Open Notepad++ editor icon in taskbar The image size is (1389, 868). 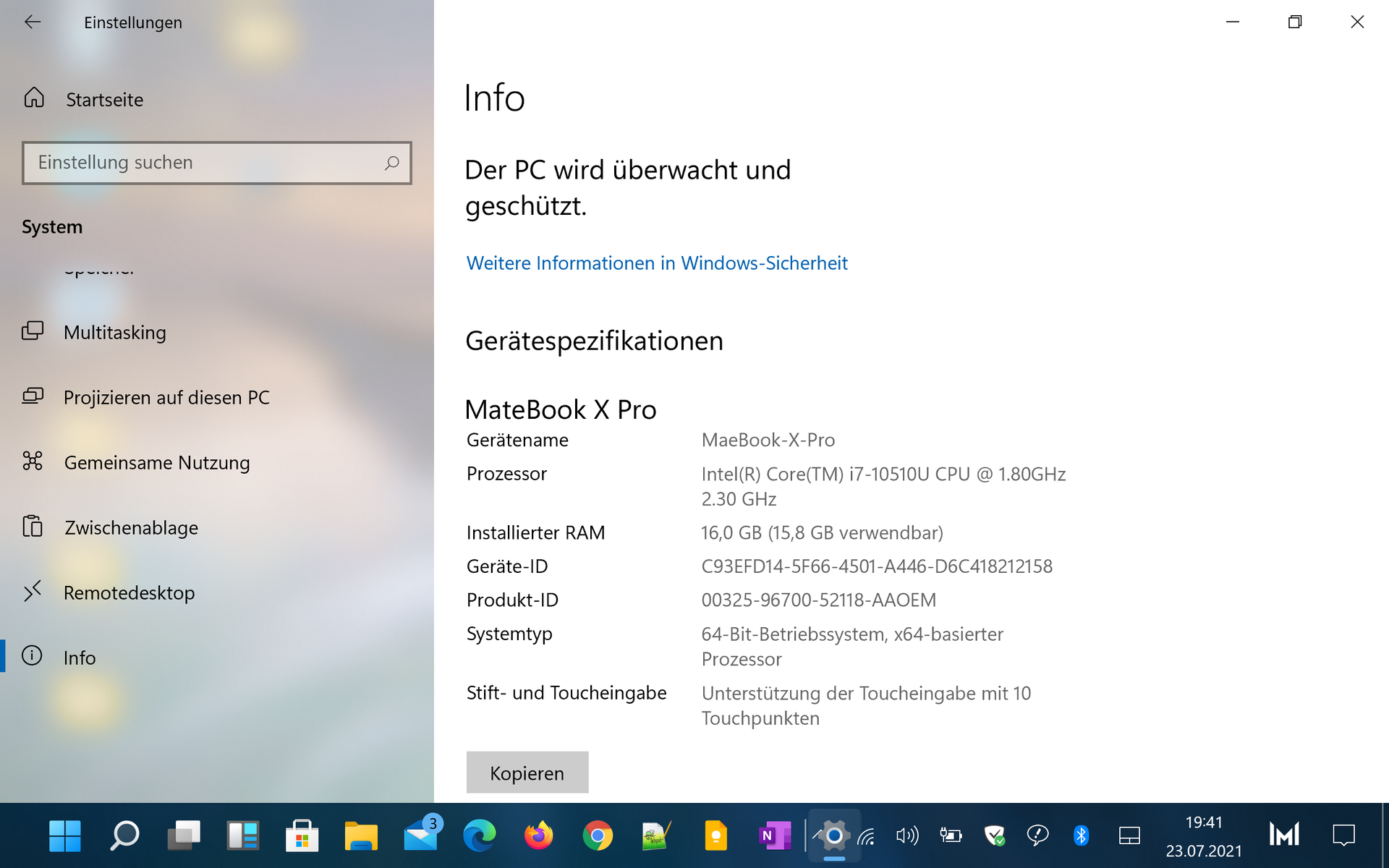click(657, 836)
